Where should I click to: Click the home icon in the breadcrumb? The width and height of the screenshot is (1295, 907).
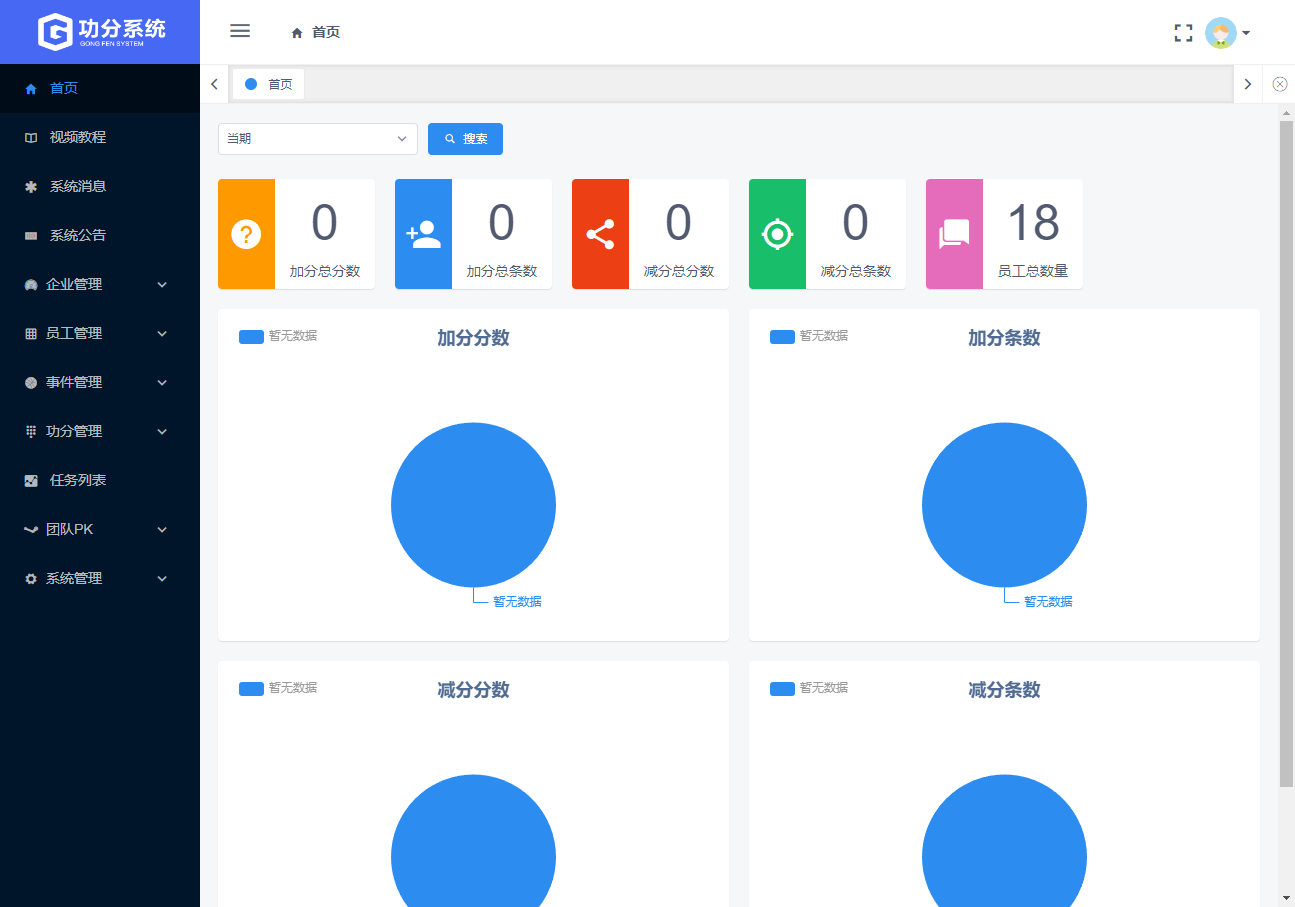tap(297, 33)
